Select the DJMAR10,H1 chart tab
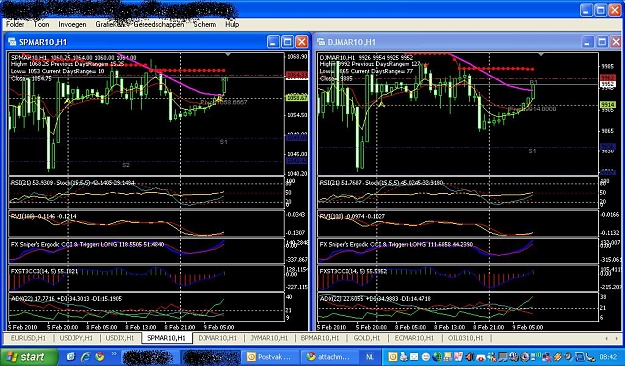The height and width of the screenshot is (366, 625). [217, 338]
